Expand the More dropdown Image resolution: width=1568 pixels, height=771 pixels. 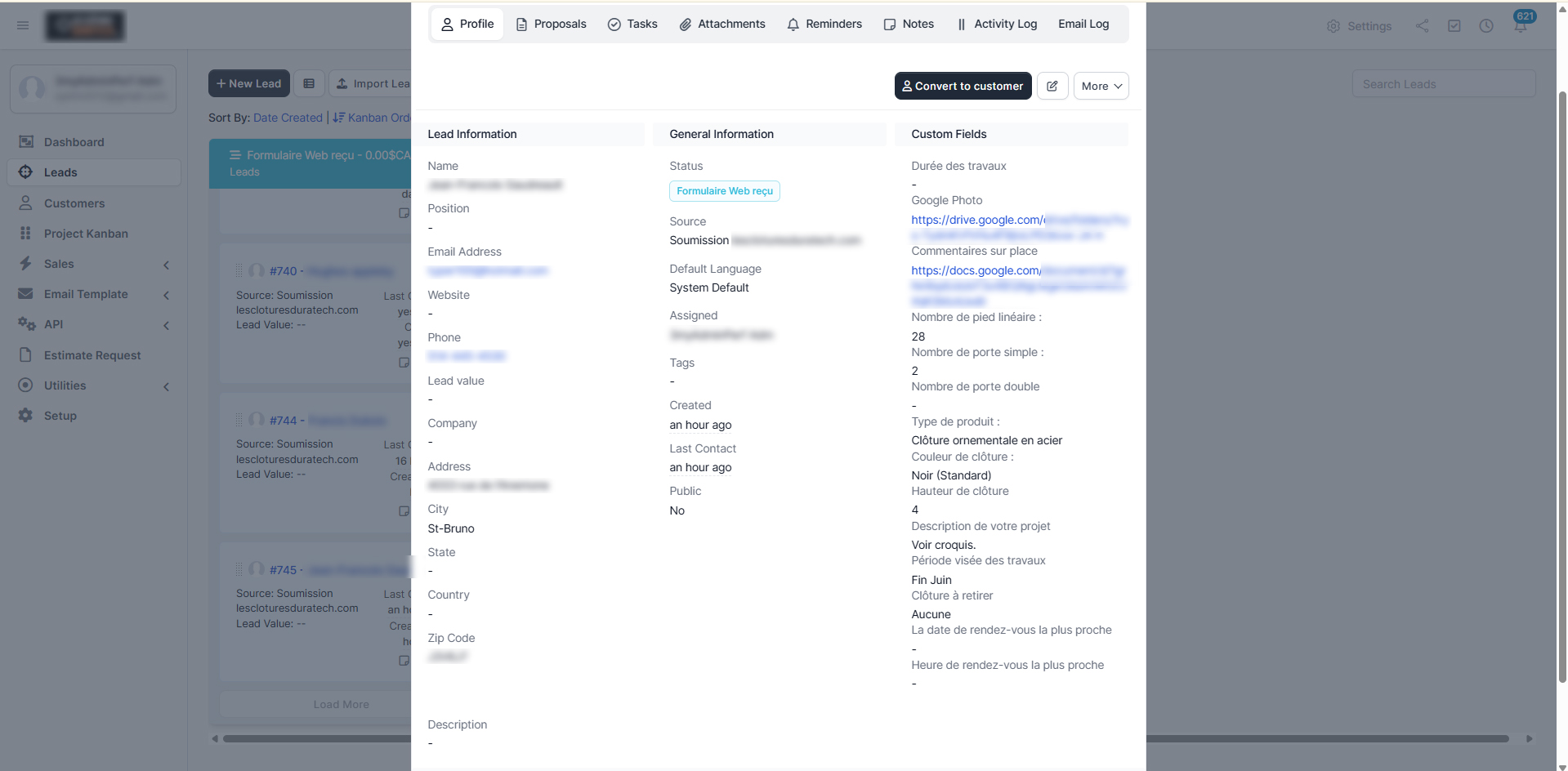1101,86
